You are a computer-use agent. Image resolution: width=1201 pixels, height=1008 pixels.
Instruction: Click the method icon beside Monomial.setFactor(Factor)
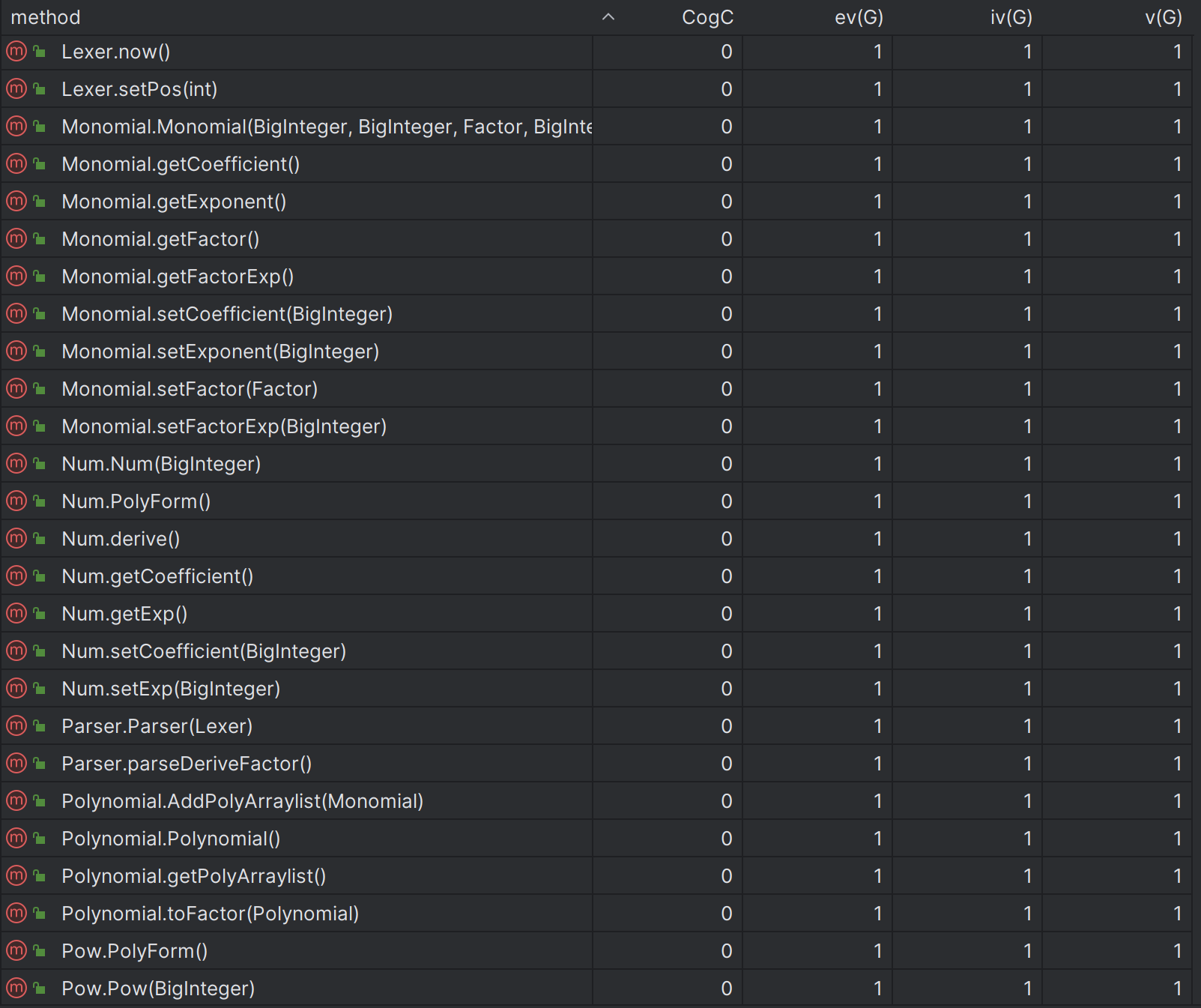point(16,389)
